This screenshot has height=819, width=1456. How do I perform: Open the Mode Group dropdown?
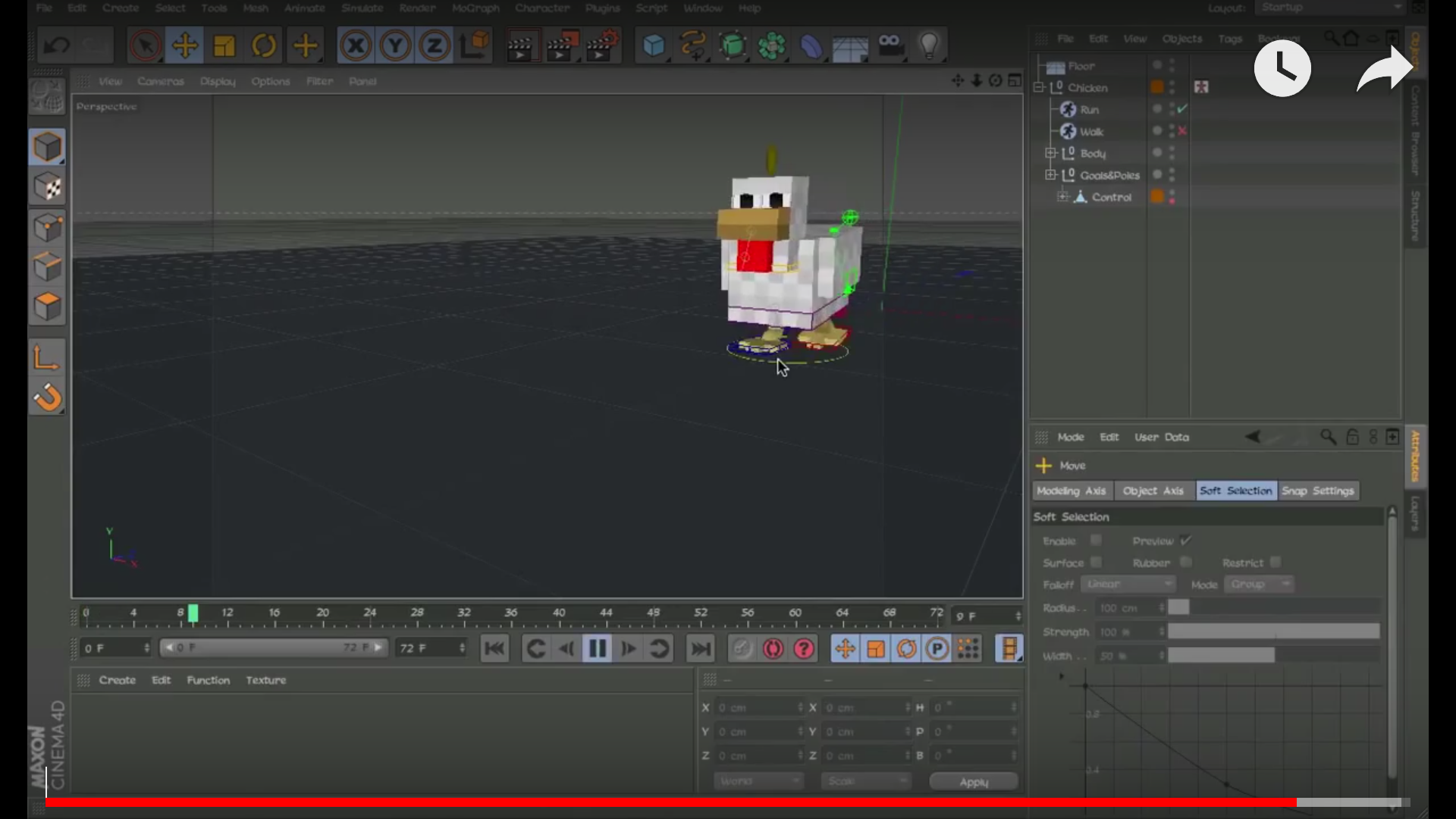click(1259, 584)
